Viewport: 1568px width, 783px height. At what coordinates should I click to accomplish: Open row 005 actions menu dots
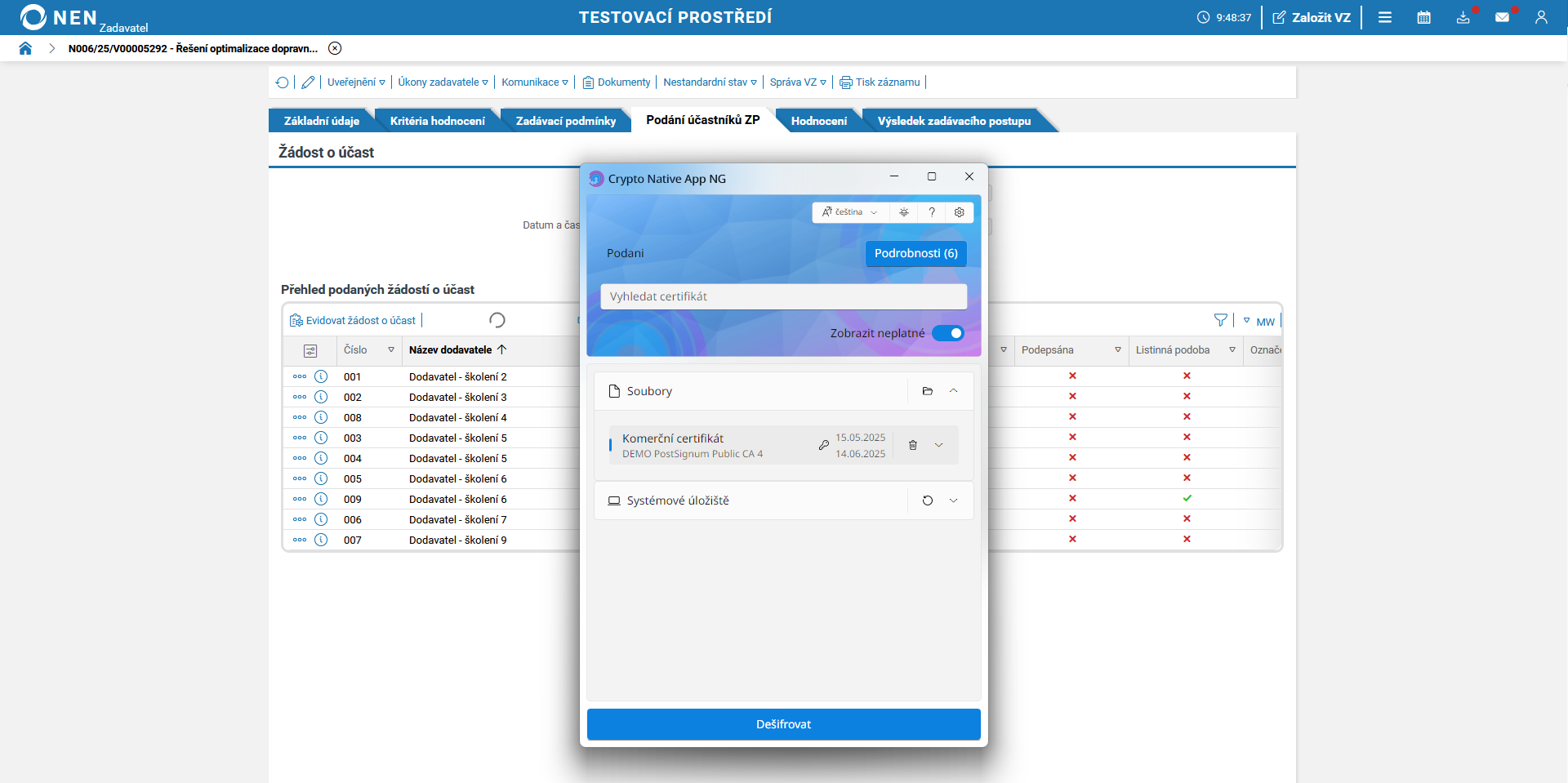tap(300, 479)
